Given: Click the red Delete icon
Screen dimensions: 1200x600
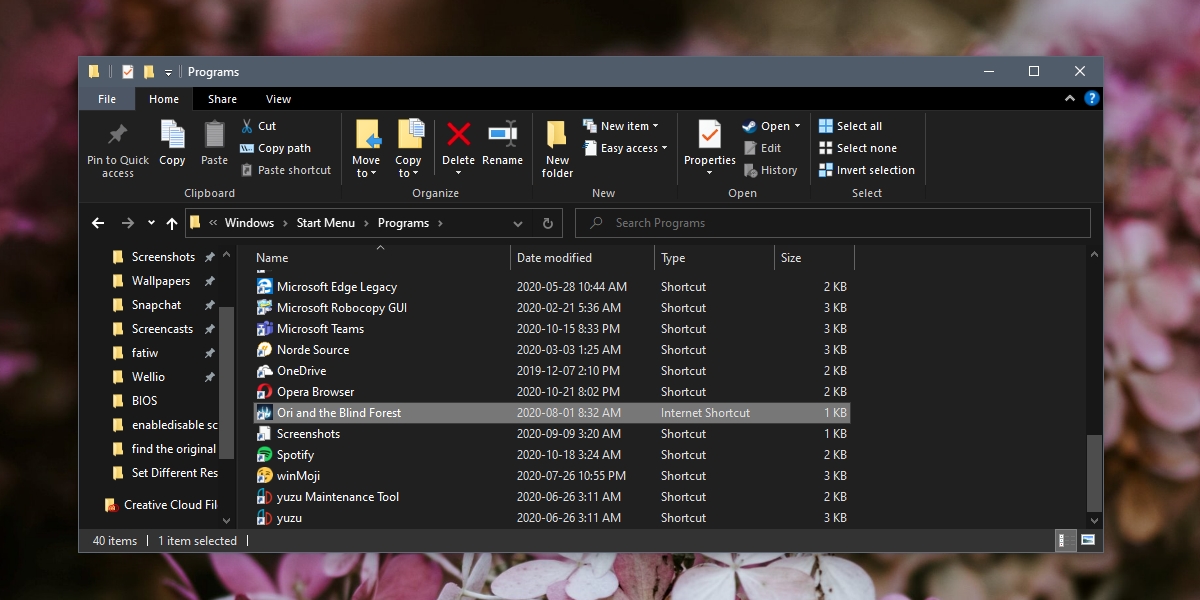Looking at the screenshot, I should point(459,134).
